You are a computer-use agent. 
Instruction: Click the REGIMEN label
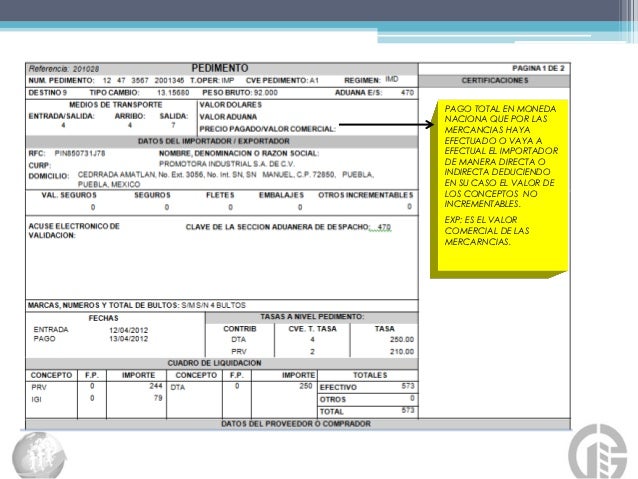(362, 81)
